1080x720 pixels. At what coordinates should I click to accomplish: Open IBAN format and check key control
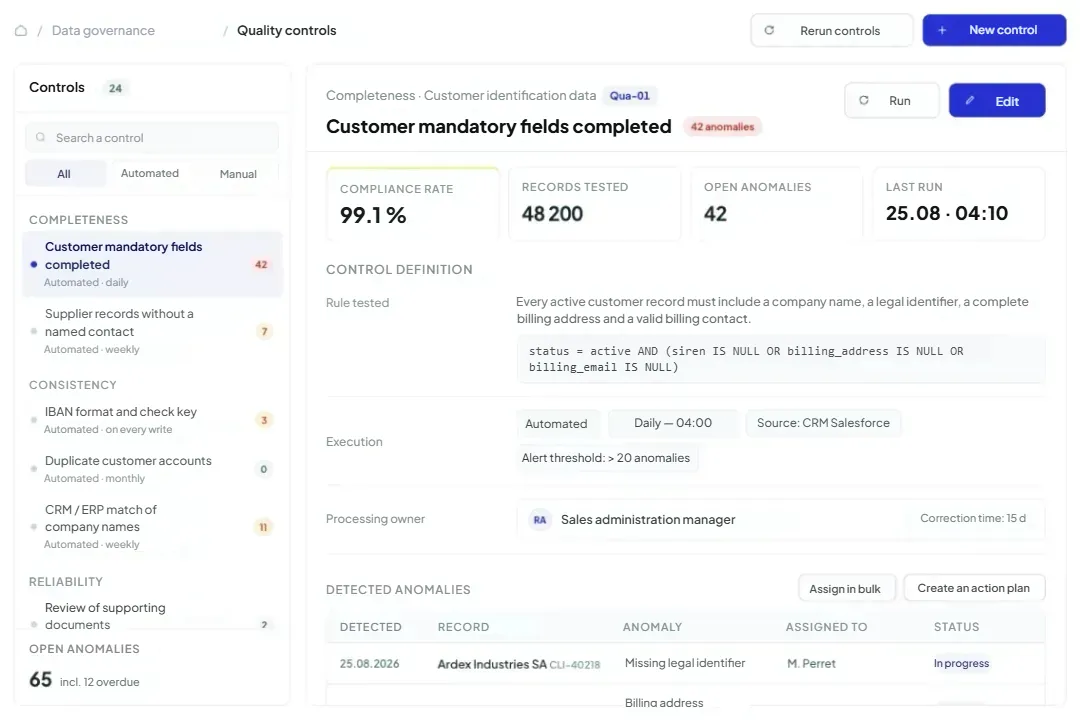point(152,420)
